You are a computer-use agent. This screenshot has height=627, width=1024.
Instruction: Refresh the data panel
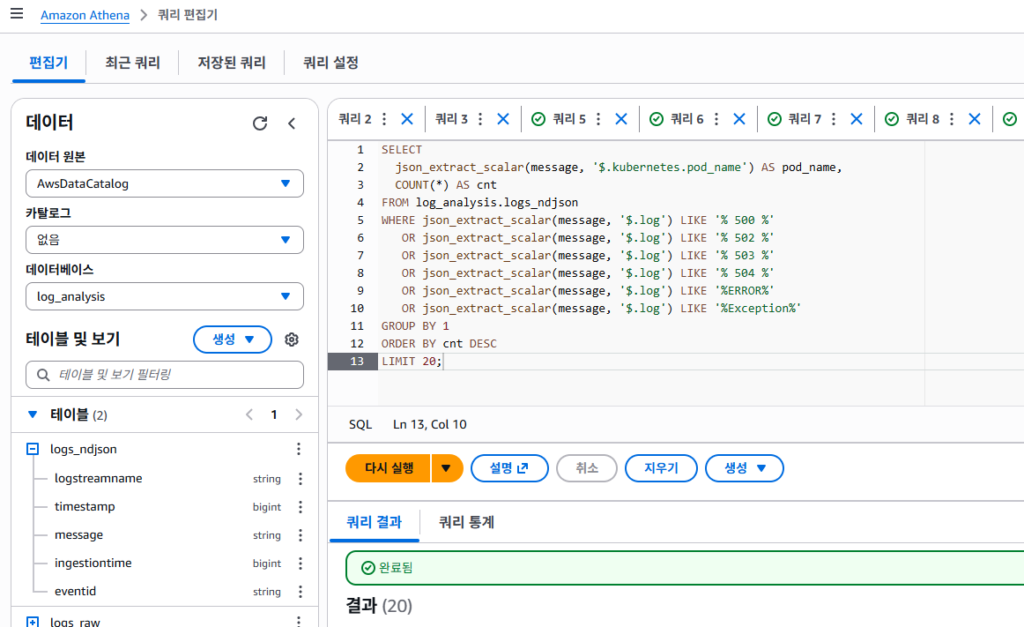coord(260,123)
